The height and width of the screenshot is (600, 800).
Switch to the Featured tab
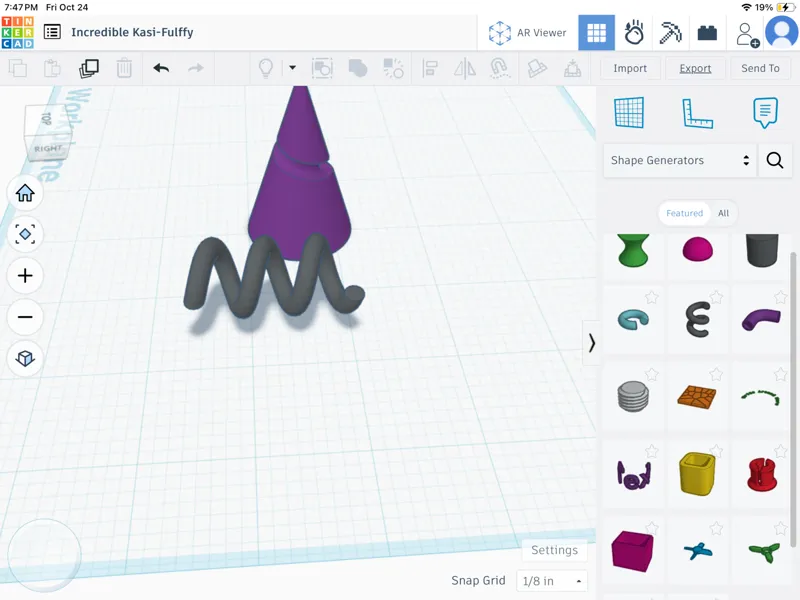tap(684, 213)
